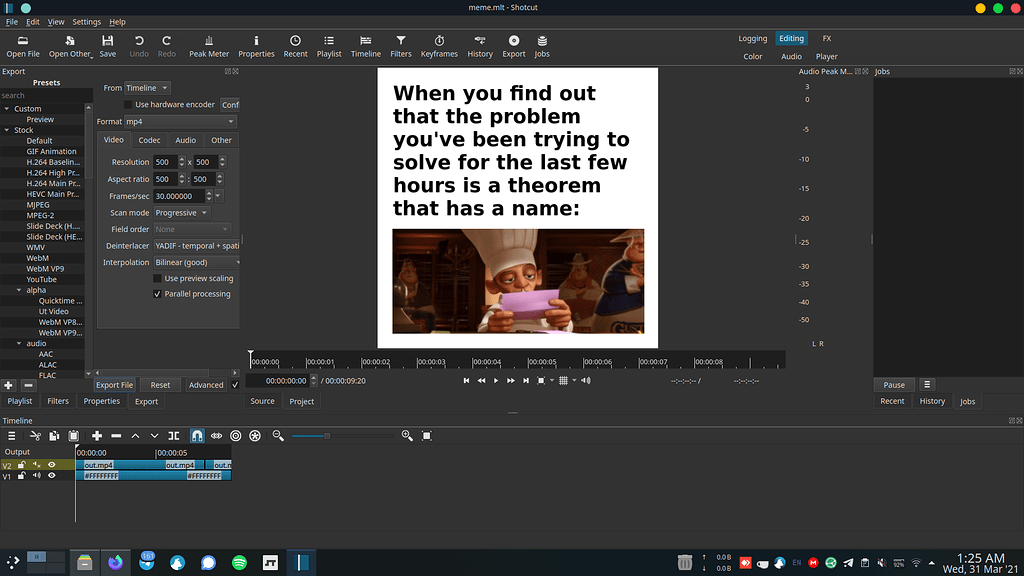Click the scissors Cut icon in timeline
The width and height of the screenshot is (1024, 576).
[35, 436]
